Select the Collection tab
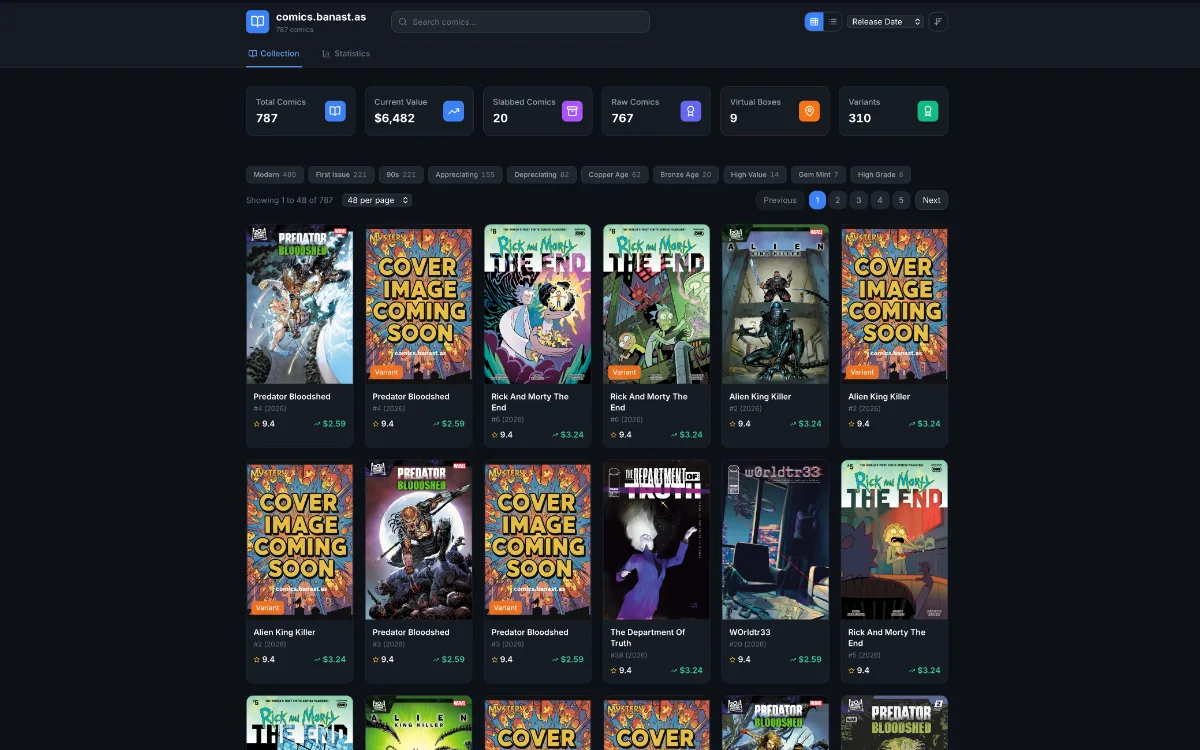1200x750 pixels. click(x=274, y=53)
